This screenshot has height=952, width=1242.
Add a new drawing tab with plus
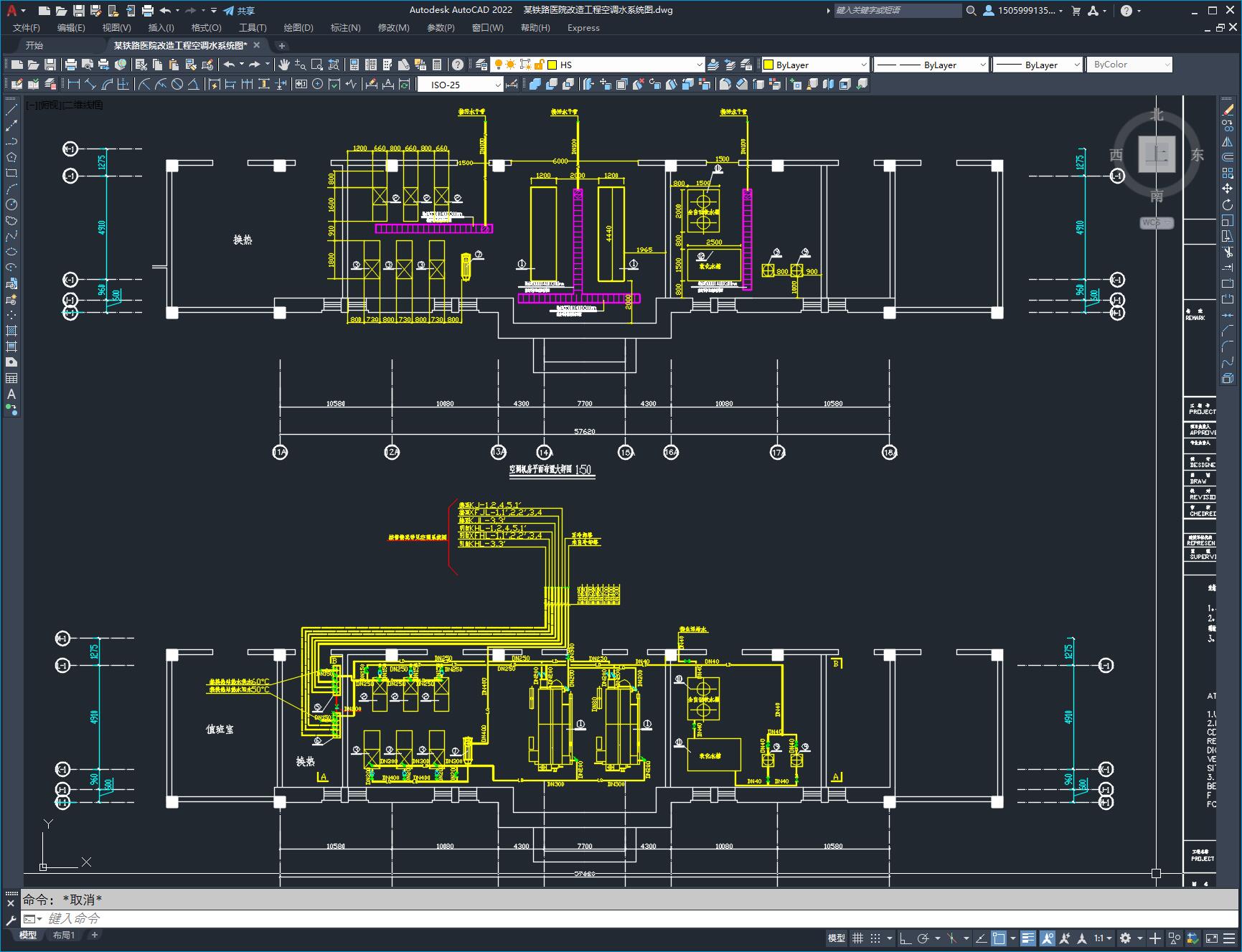click(x=282, y=45)
